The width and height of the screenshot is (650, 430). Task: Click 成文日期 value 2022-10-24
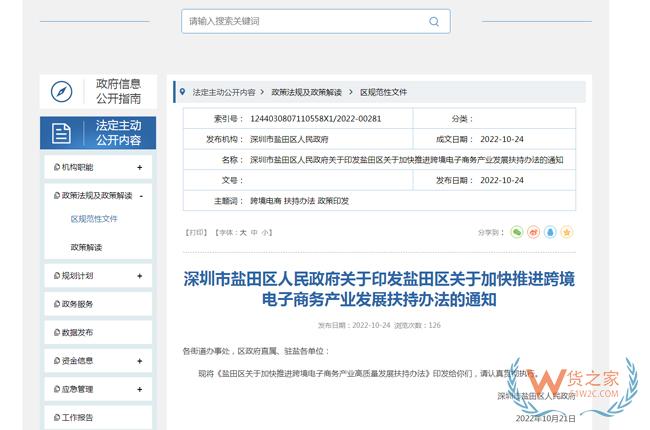502,139
